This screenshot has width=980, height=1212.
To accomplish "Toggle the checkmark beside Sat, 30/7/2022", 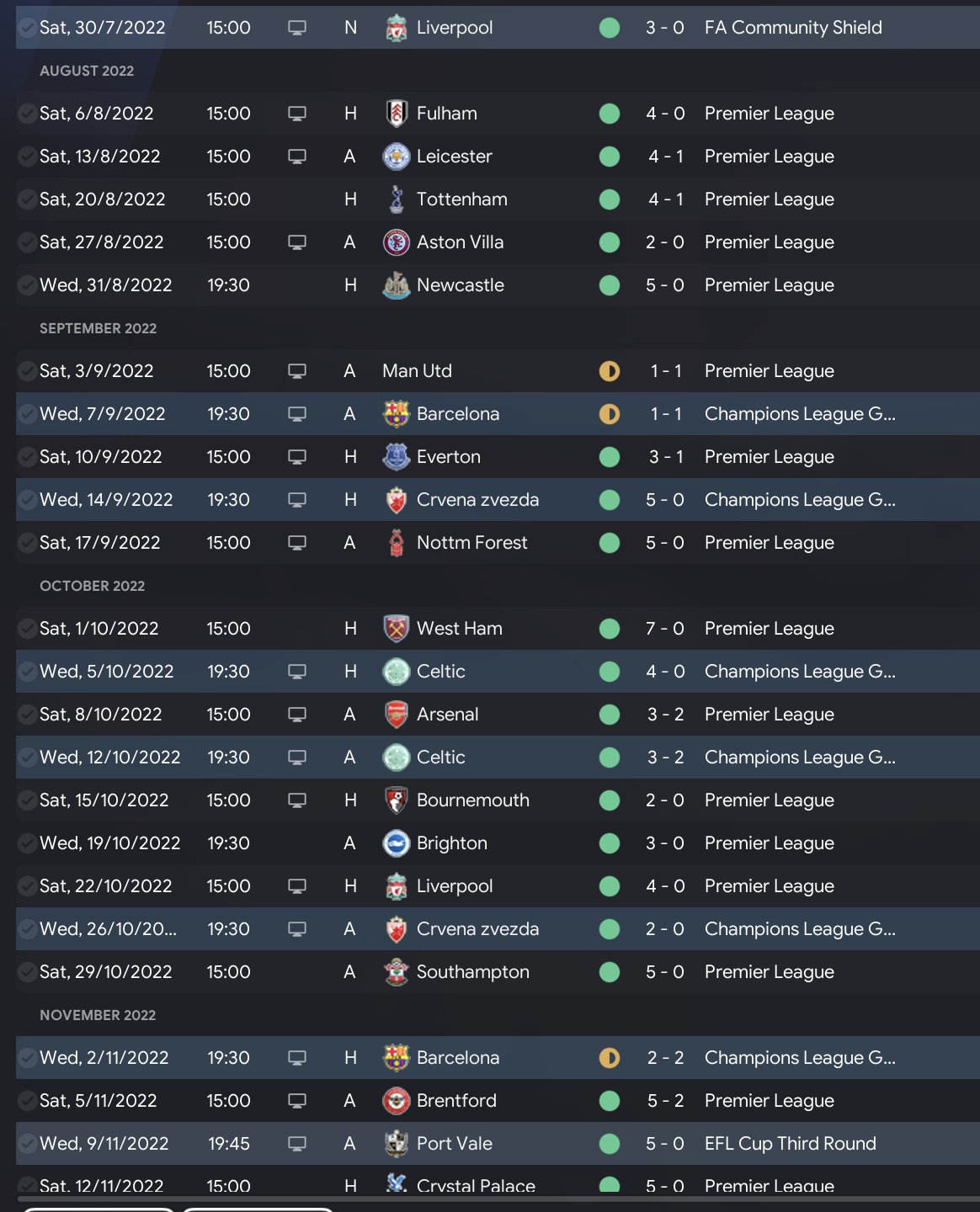I will (27, 28).
